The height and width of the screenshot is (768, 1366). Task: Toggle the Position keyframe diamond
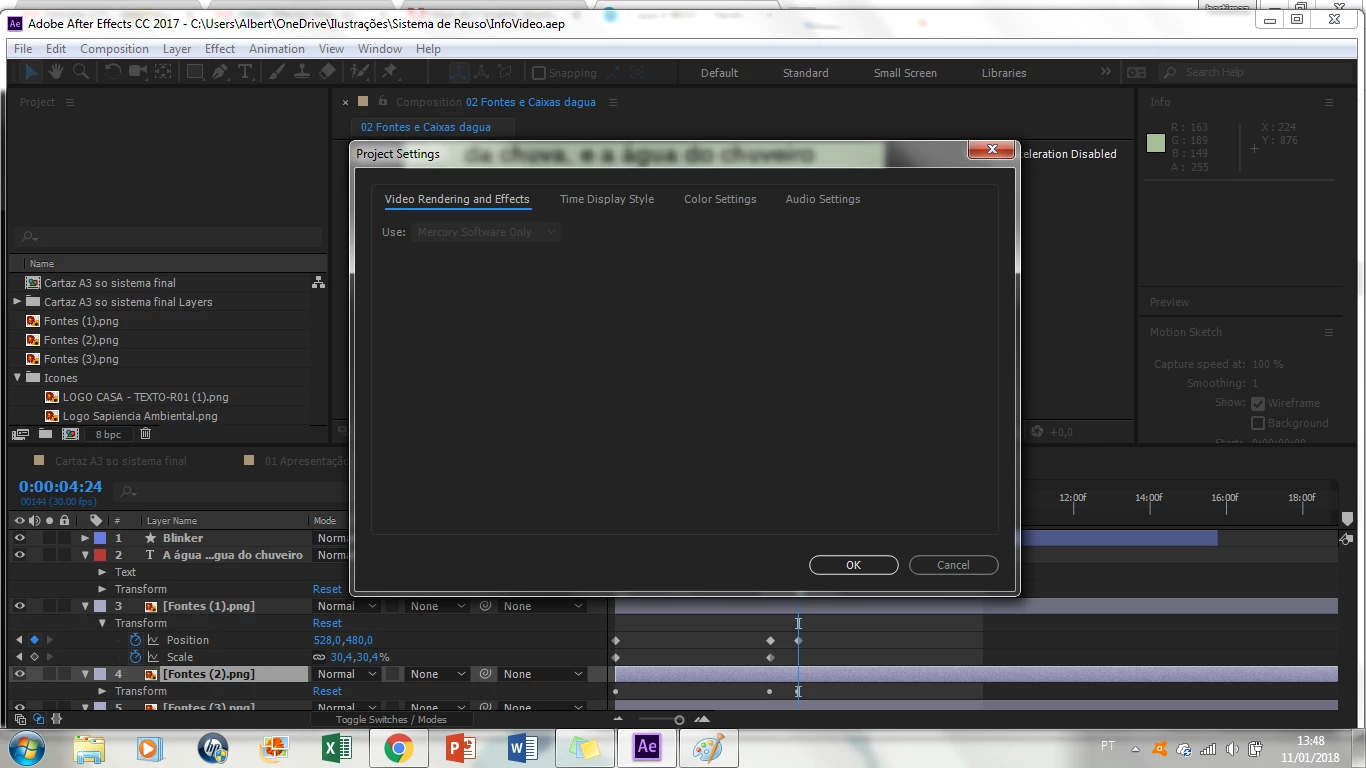[34, 640]
